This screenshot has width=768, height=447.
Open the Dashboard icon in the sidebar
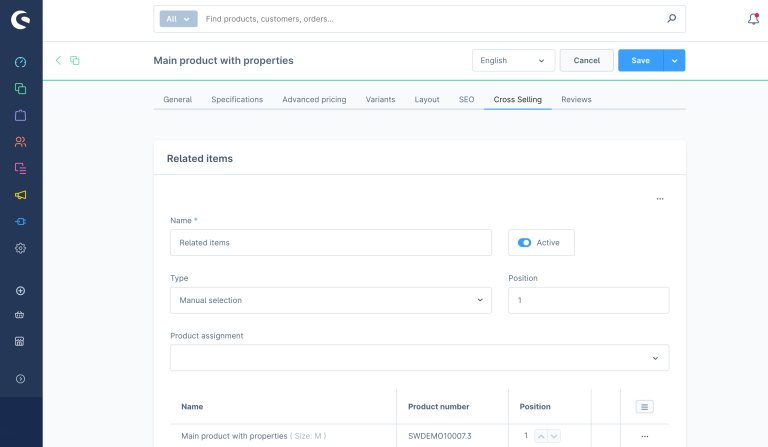pos(21,62)
